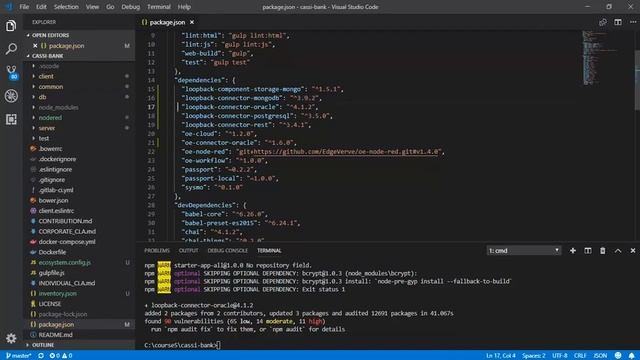Open editor More Actions ellipsis menu
640x360 pixels.
pyautogui.click(x=633, y=22)
